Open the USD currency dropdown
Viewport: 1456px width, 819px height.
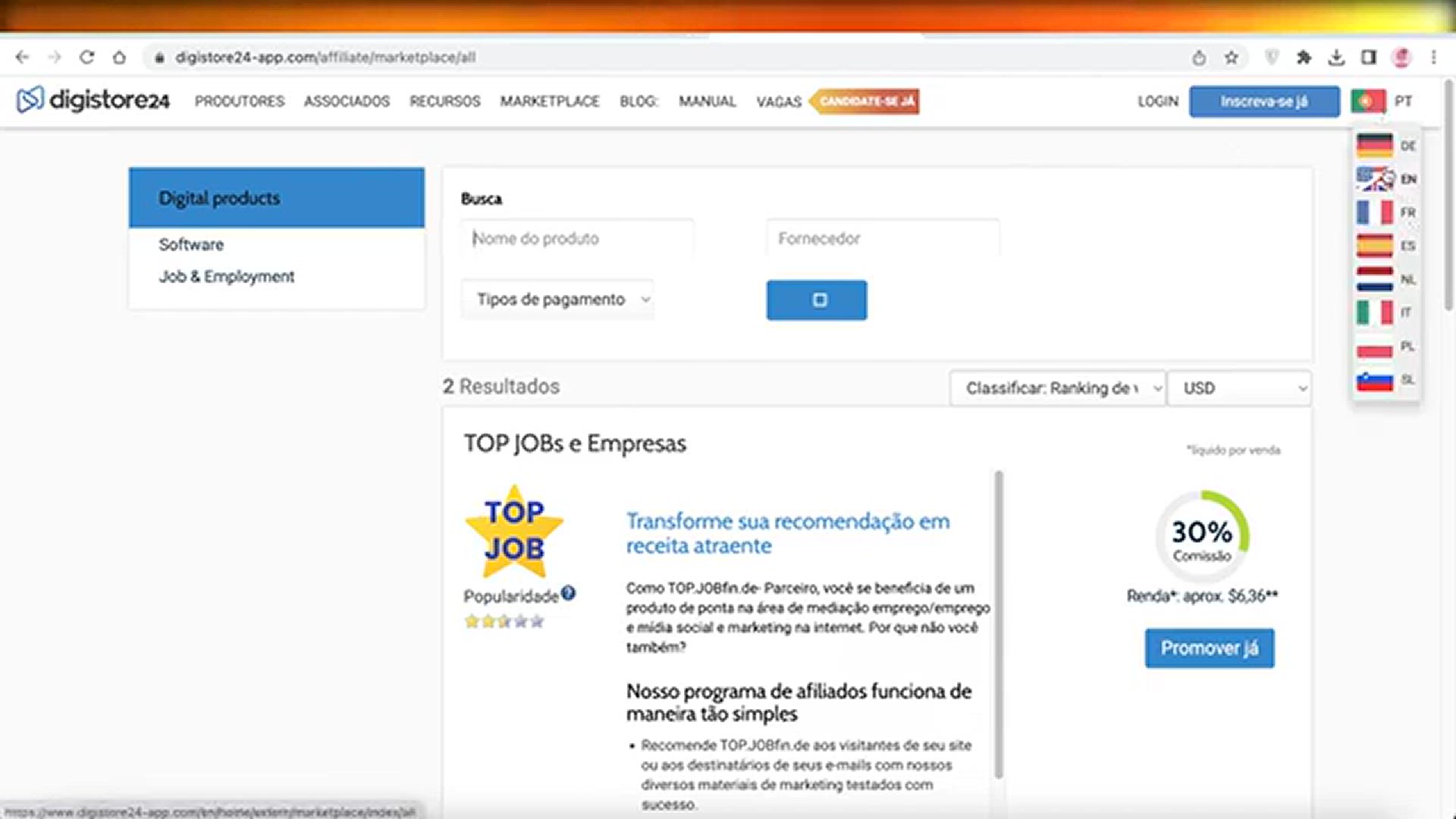point(1239,388)
